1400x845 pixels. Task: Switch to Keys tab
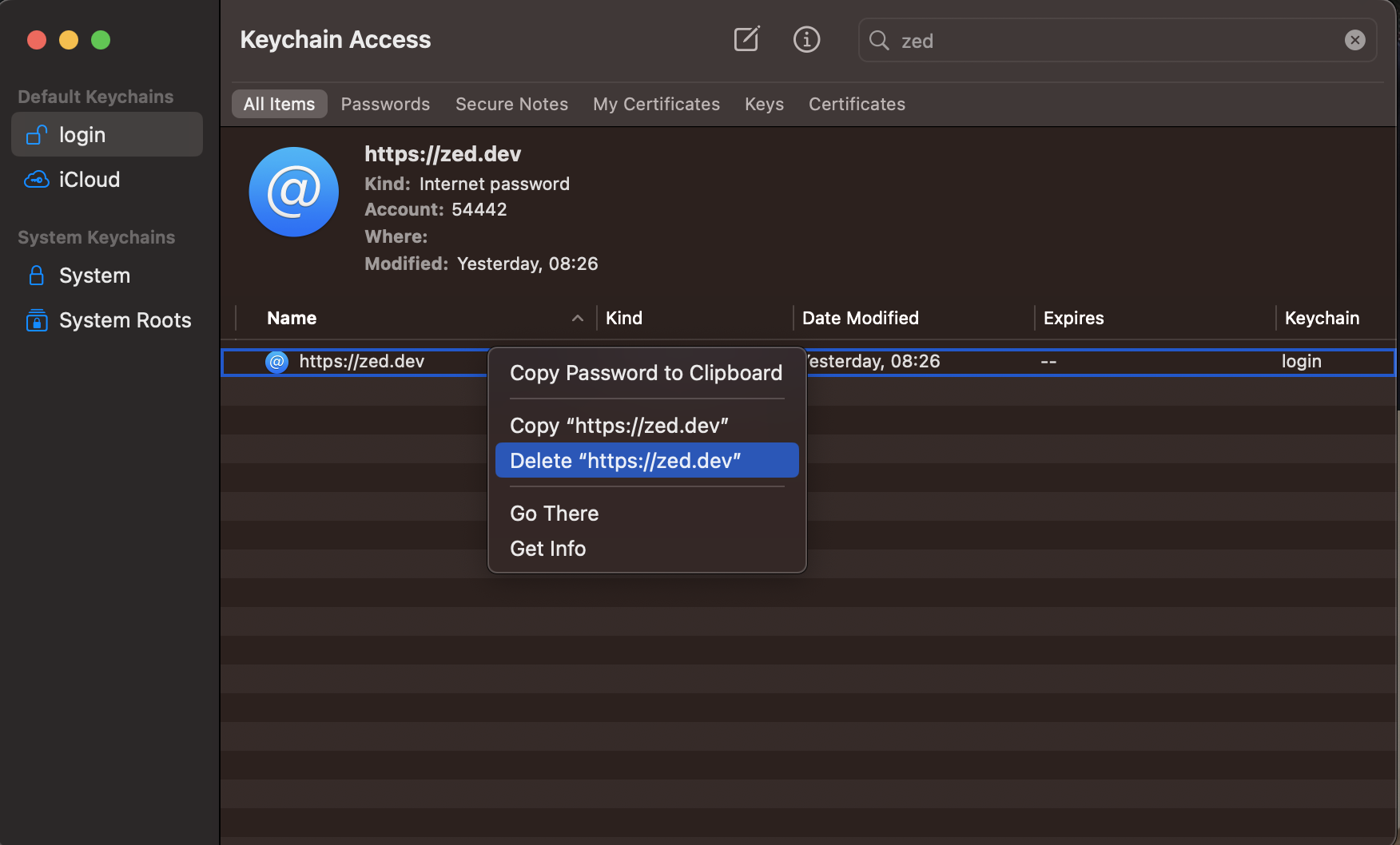click(764, 104)
